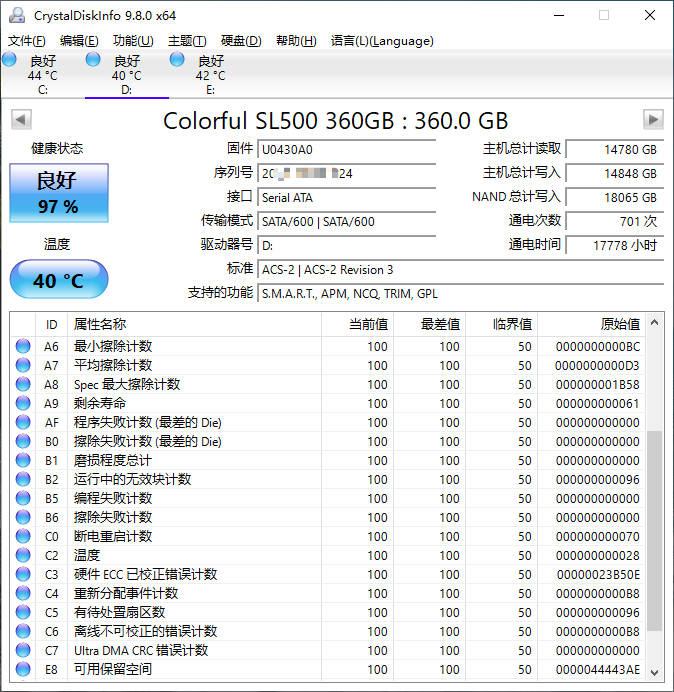Select drive E: status tab at 42 °C
This screenshot has width=674, height=692.
pos(211,74)
